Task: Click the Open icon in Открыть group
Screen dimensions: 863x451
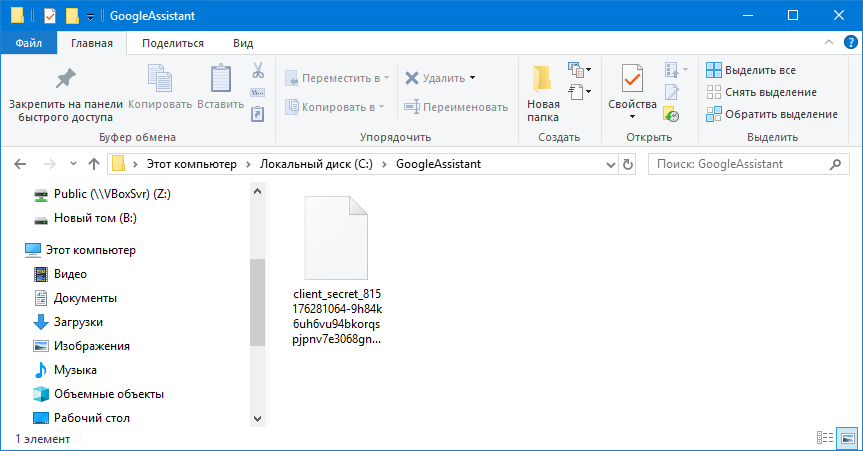Action: [x=671, y=70]
